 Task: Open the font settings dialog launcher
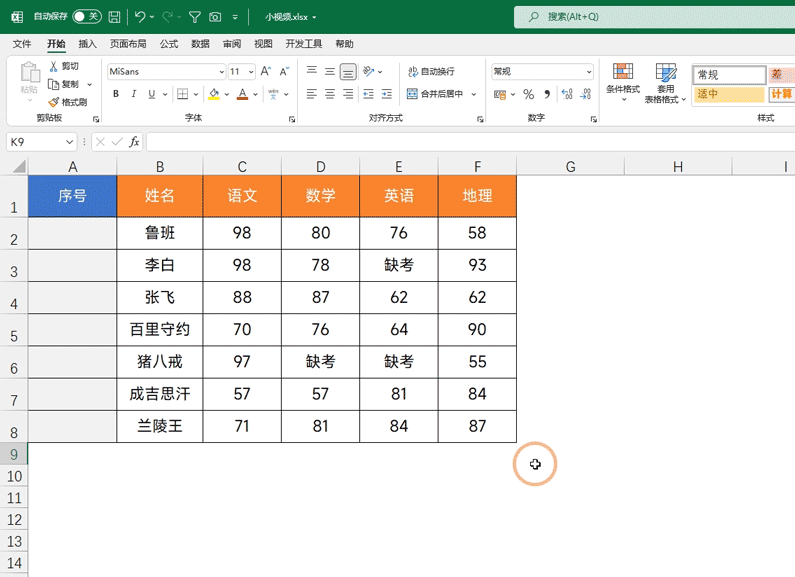tap(292, 119)
